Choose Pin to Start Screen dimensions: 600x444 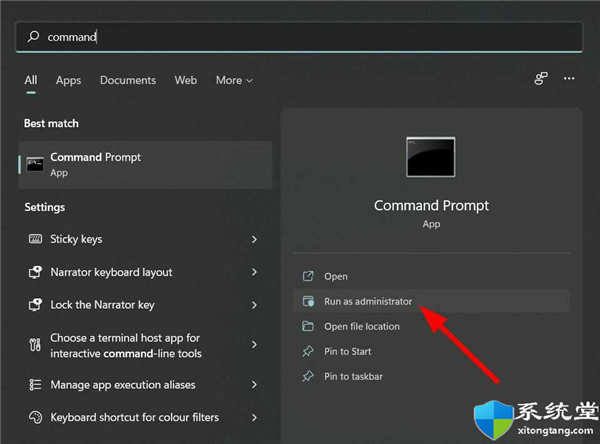tap(431, 351)
